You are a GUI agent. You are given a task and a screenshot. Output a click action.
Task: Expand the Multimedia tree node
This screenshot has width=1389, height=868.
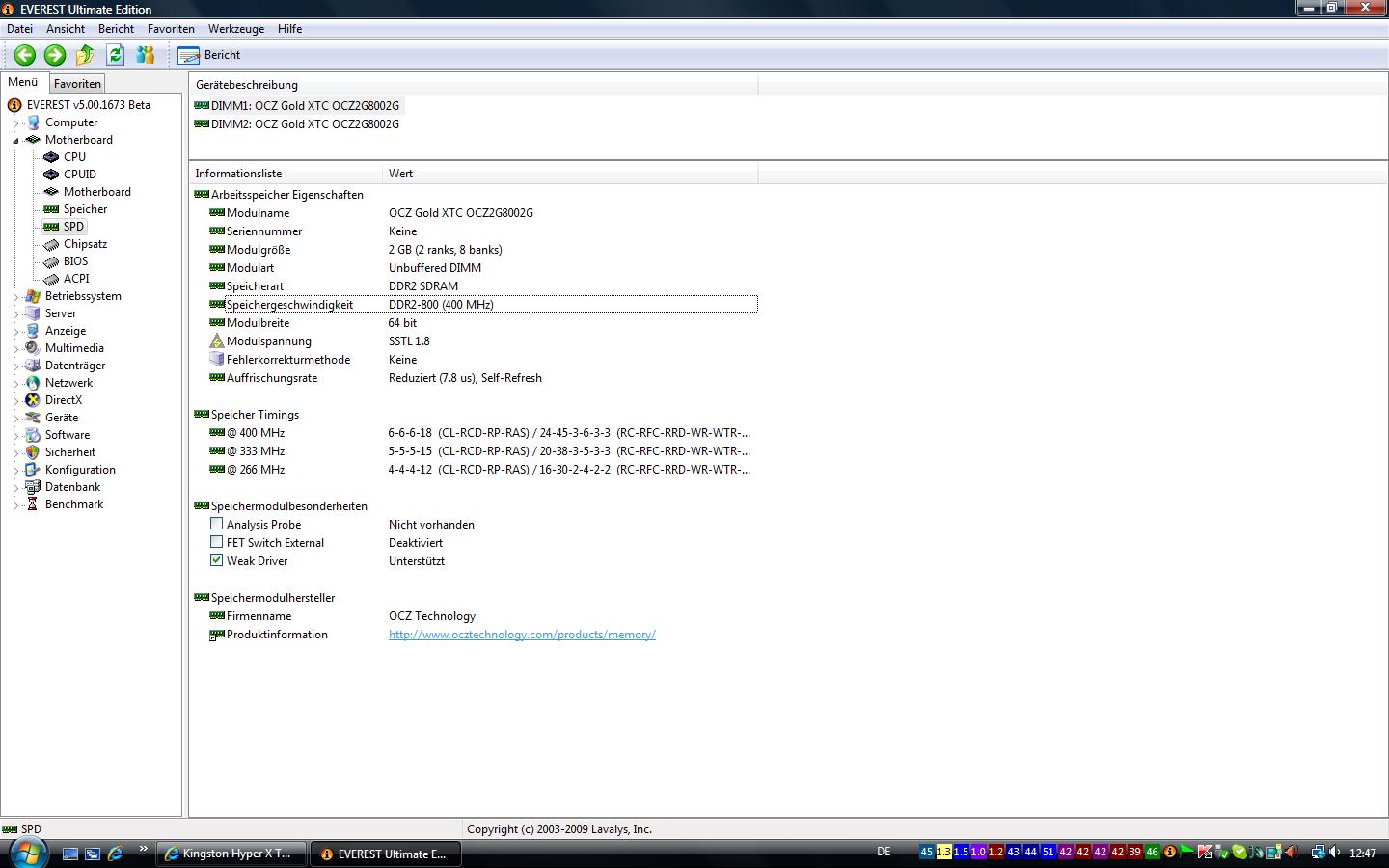[15, 349]
